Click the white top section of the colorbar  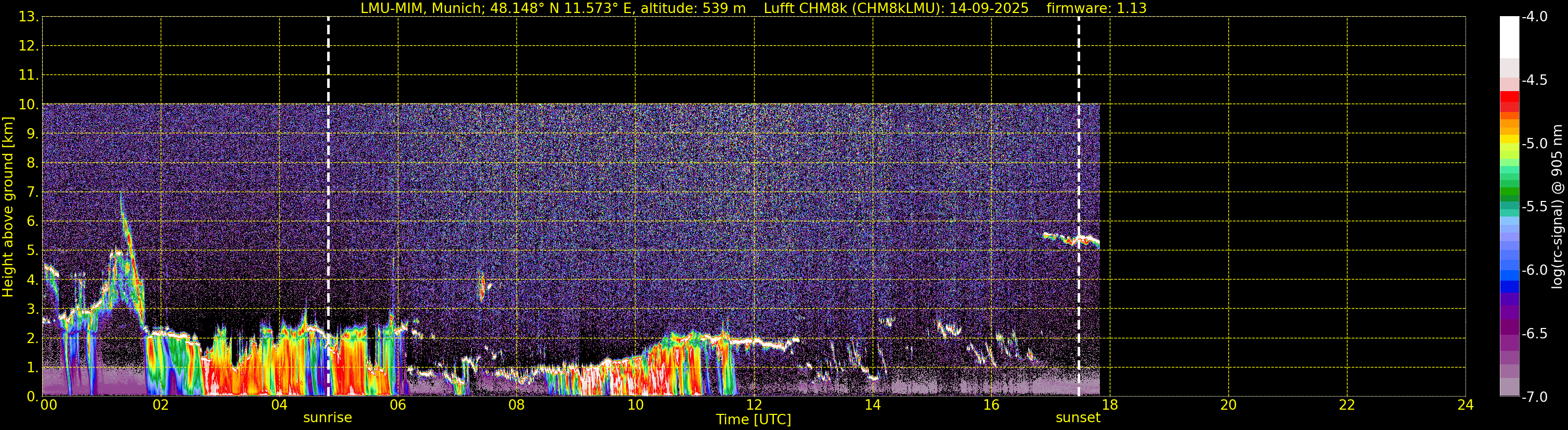(x=1510, y=36)
